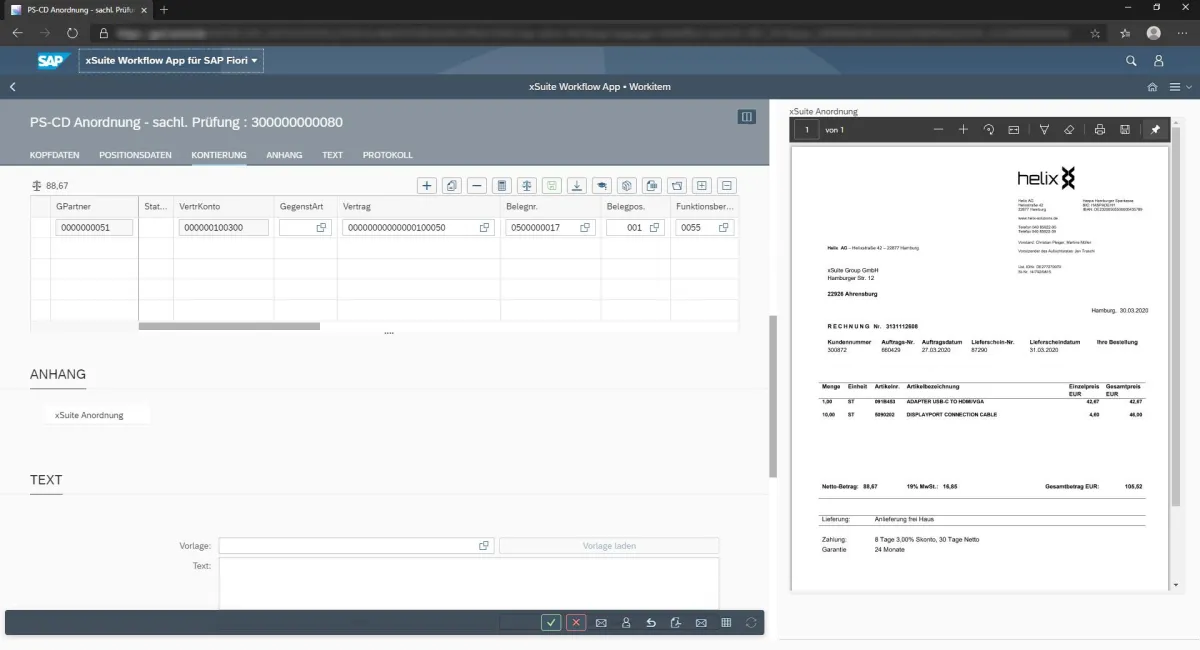Click the Vorlage laden button
The image size is (1200, 650).
[609, 546]
